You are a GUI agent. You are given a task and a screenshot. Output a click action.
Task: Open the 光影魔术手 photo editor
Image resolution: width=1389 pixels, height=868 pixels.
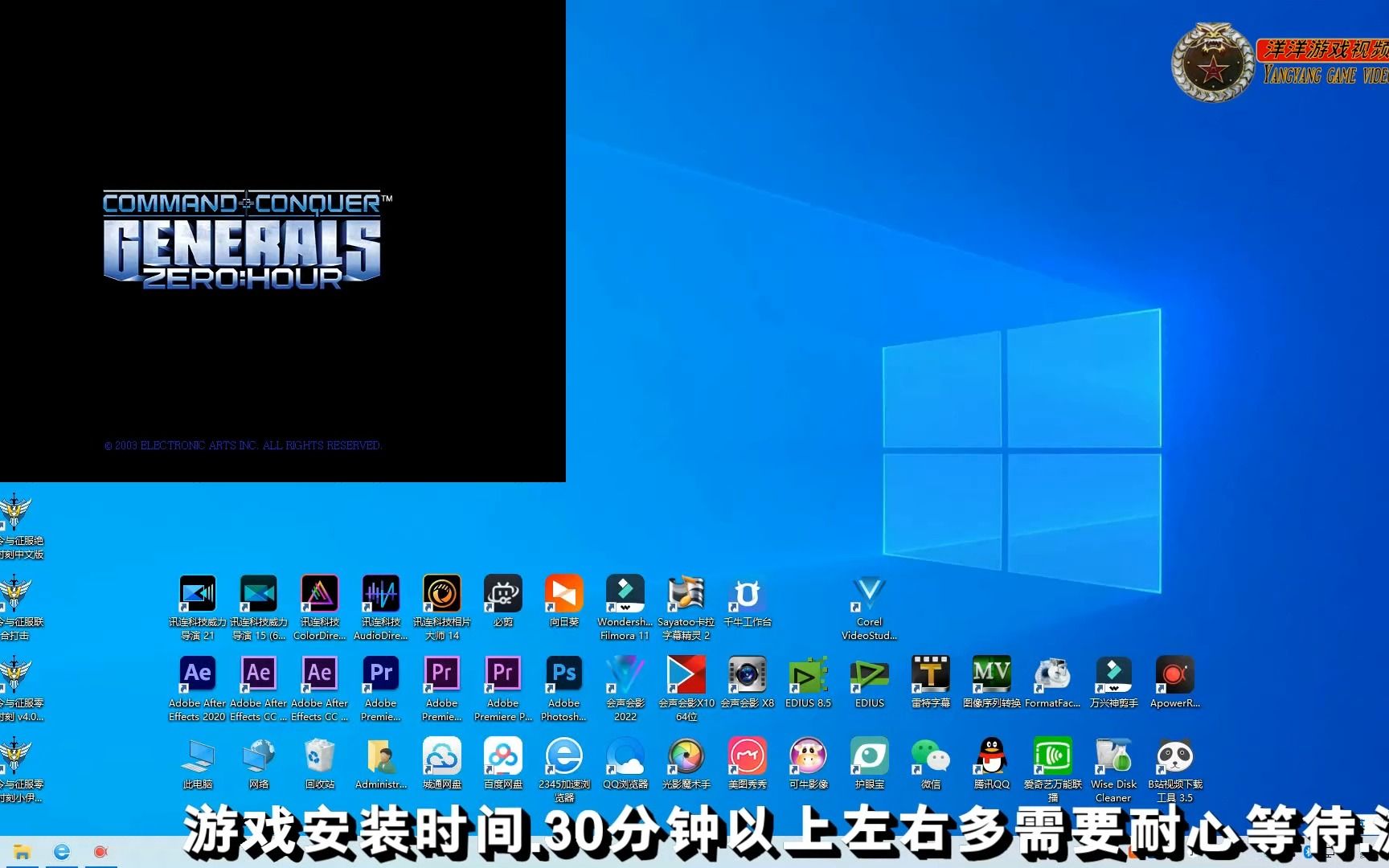pos(686,764)
